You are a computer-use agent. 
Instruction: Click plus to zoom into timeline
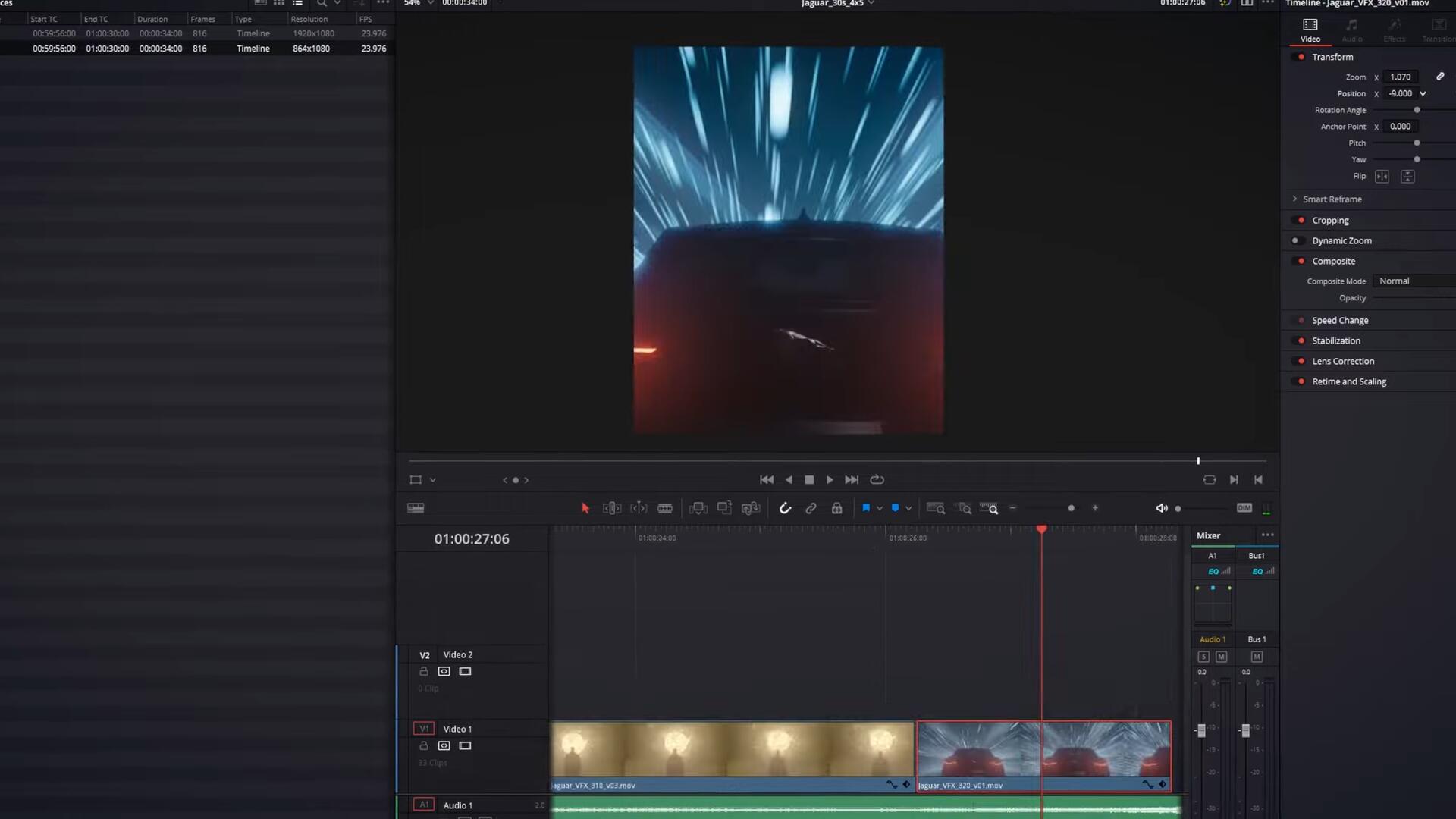click(x=1095, y=508)
